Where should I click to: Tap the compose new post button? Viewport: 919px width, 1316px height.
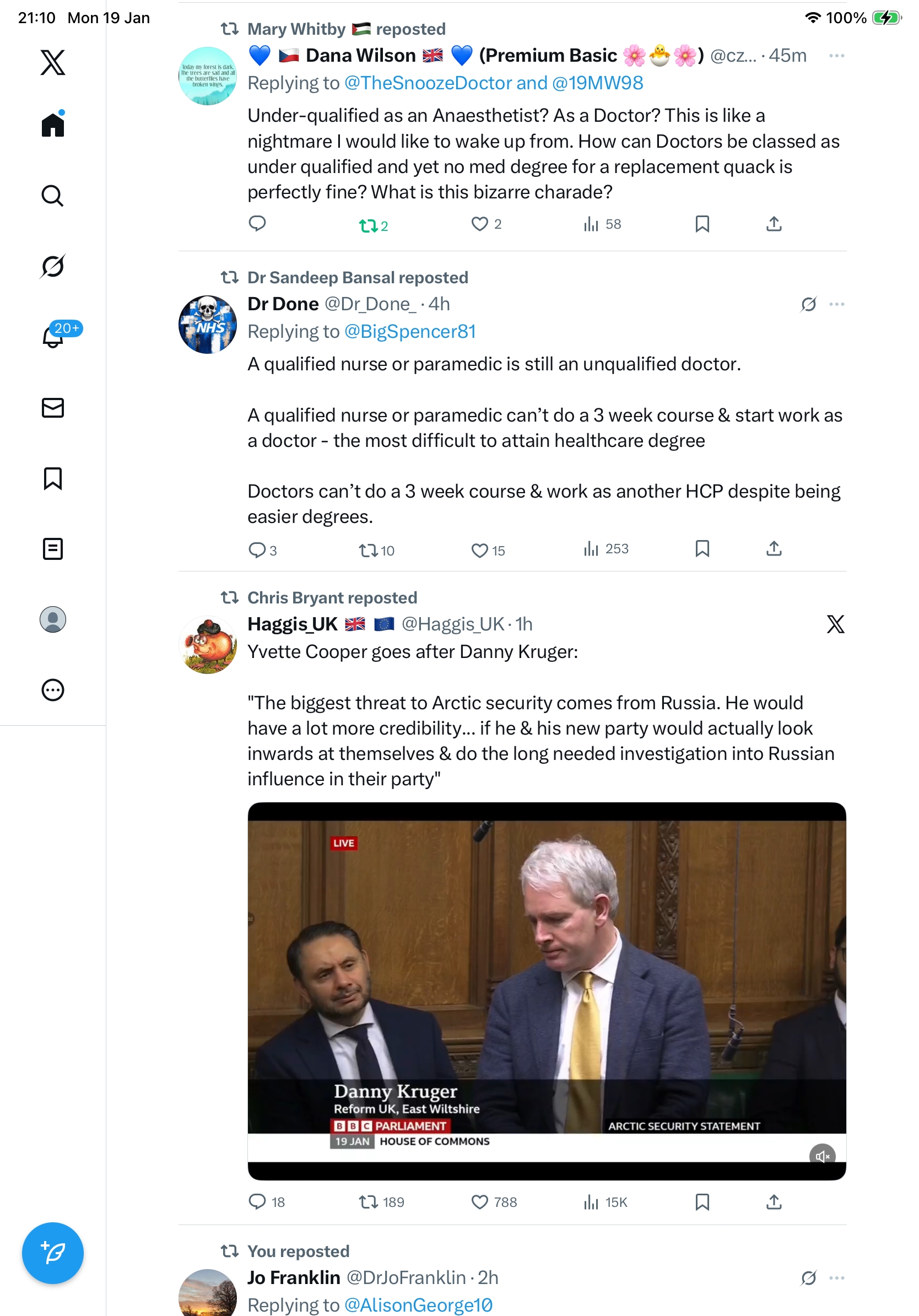(x=52, y=1253)
